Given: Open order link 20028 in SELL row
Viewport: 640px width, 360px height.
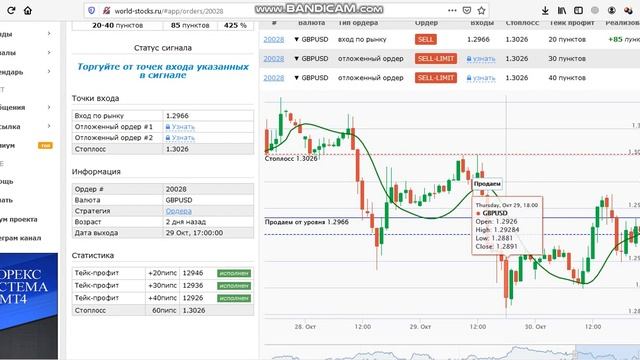Looking at the screenshot, I should coord(273,40).
